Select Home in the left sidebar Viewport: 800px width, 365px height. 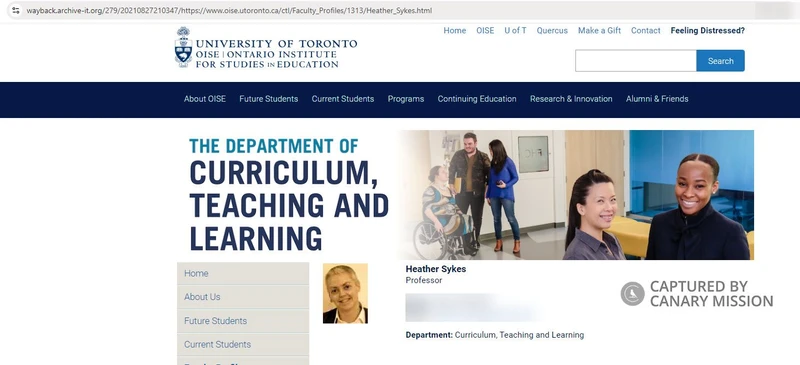[x=243, y=274]
